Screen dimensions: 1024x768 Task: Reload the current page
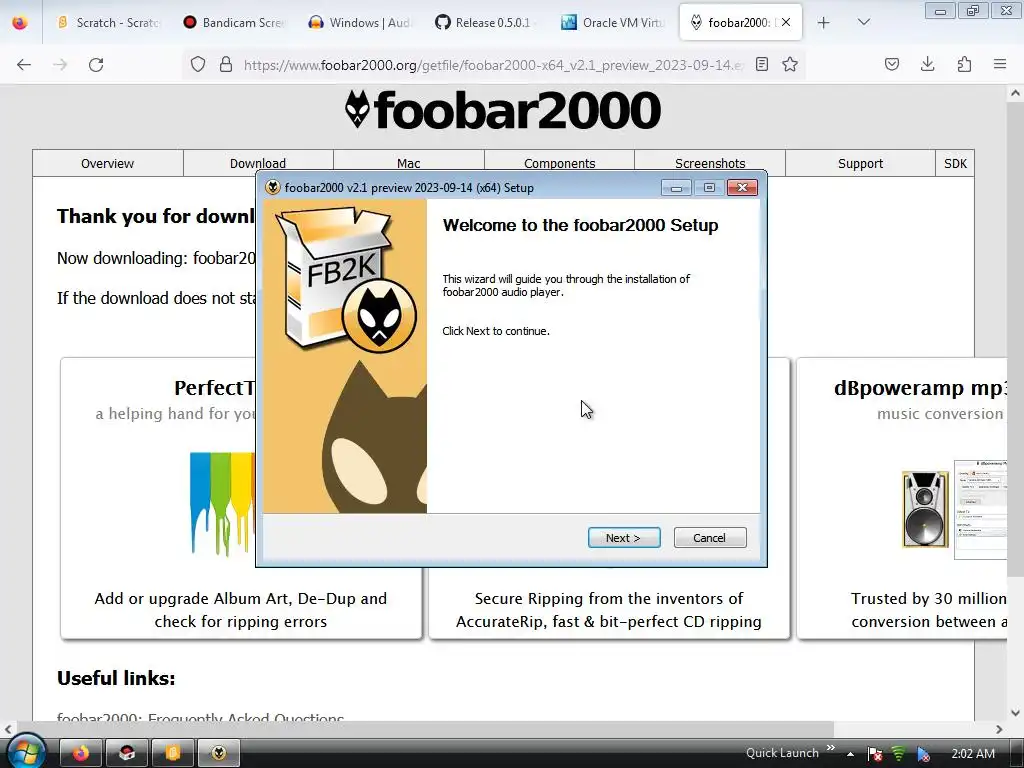[x=96, y=64]
